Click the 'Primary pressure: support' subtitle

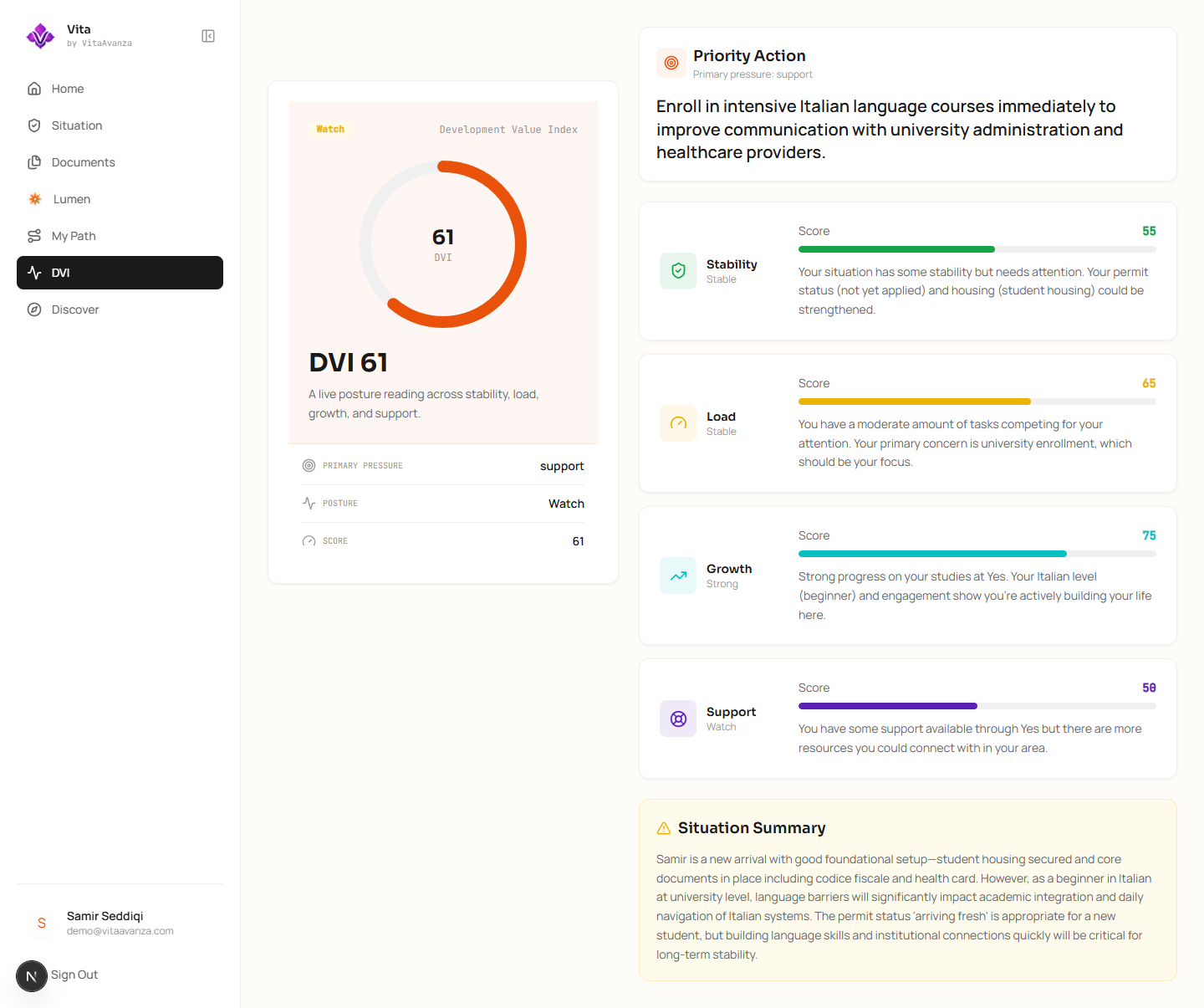point(752,74)
